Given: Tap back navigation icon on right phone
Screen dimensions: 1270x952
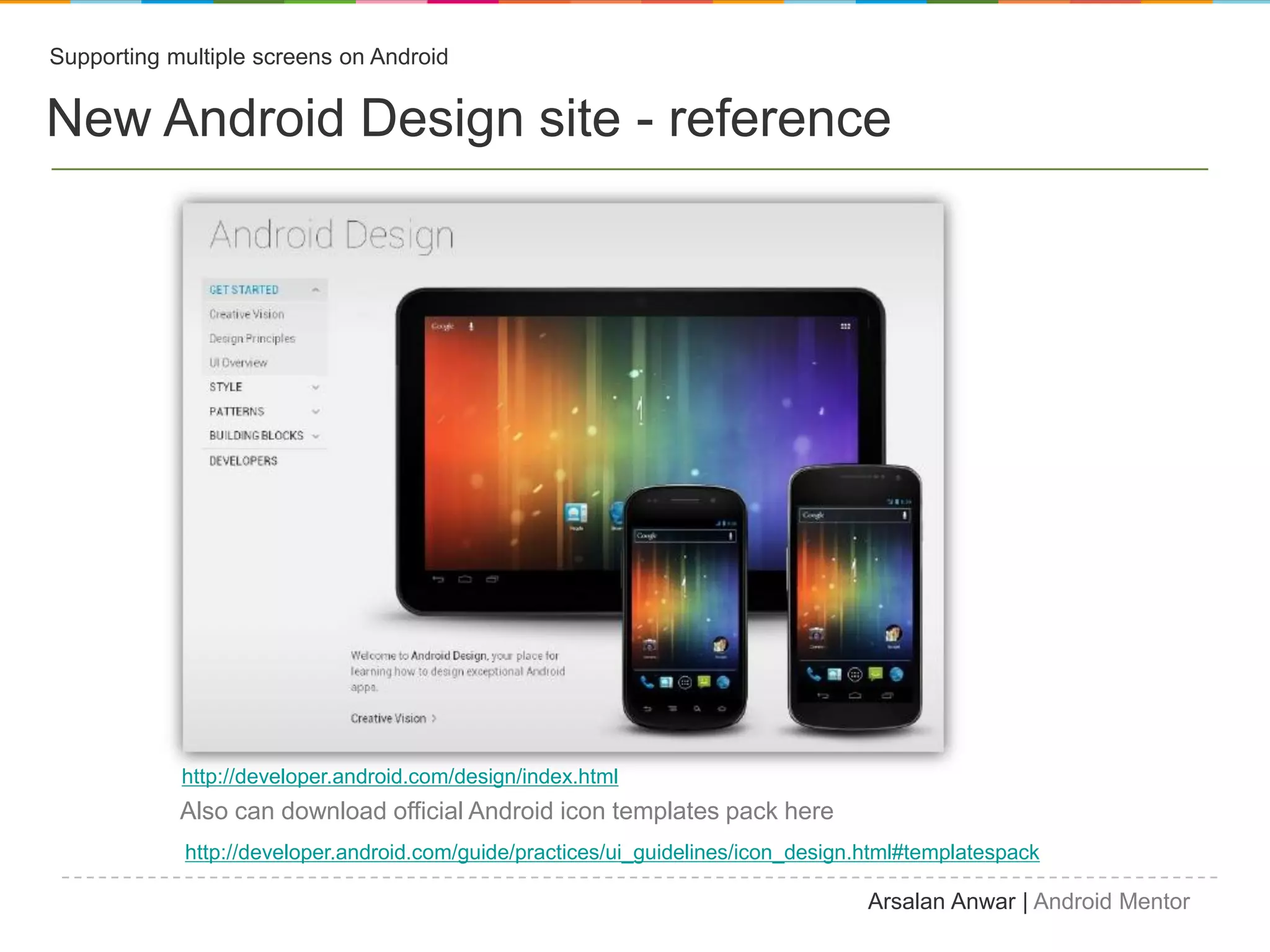Looking at the screenshot, I should tap(823, 695).
